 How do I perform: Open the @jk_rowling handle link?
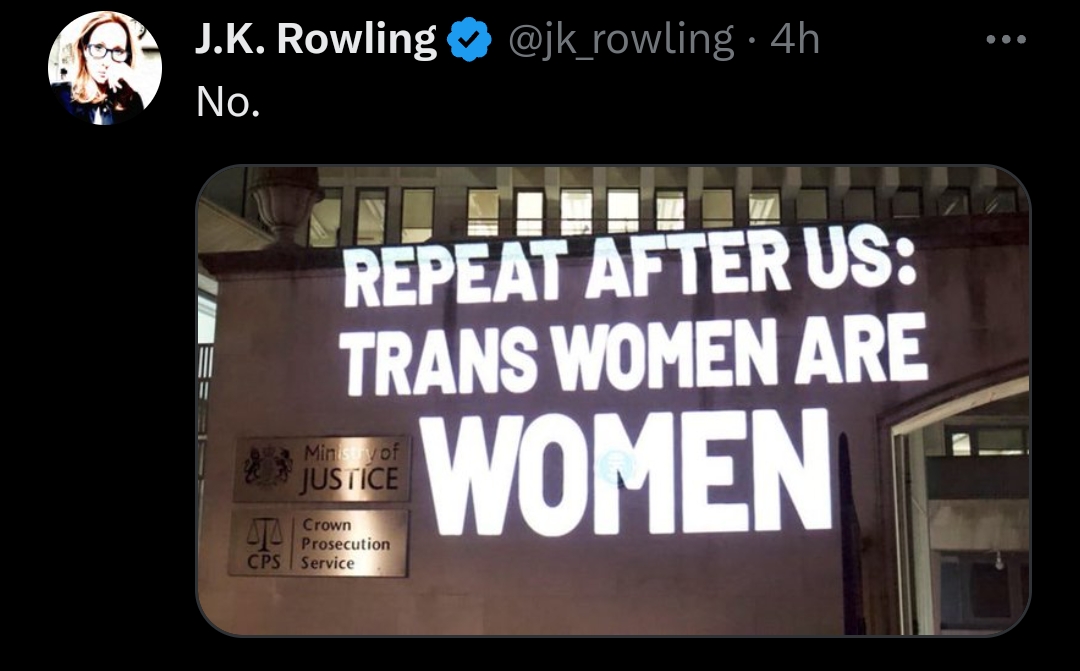tap(621, 40)
